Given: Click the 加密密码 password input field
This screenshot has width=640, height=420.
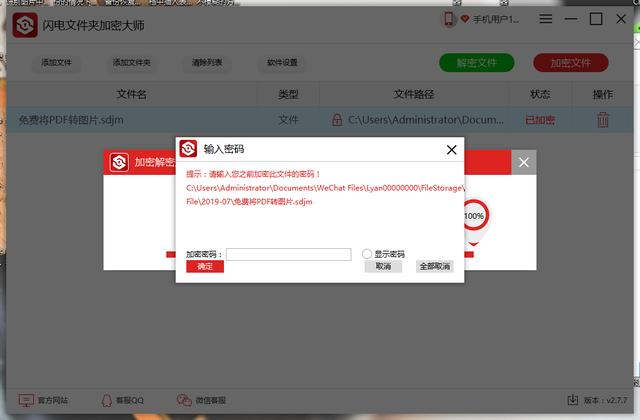Looking at the screenshot, I should (x=289, y=254).
